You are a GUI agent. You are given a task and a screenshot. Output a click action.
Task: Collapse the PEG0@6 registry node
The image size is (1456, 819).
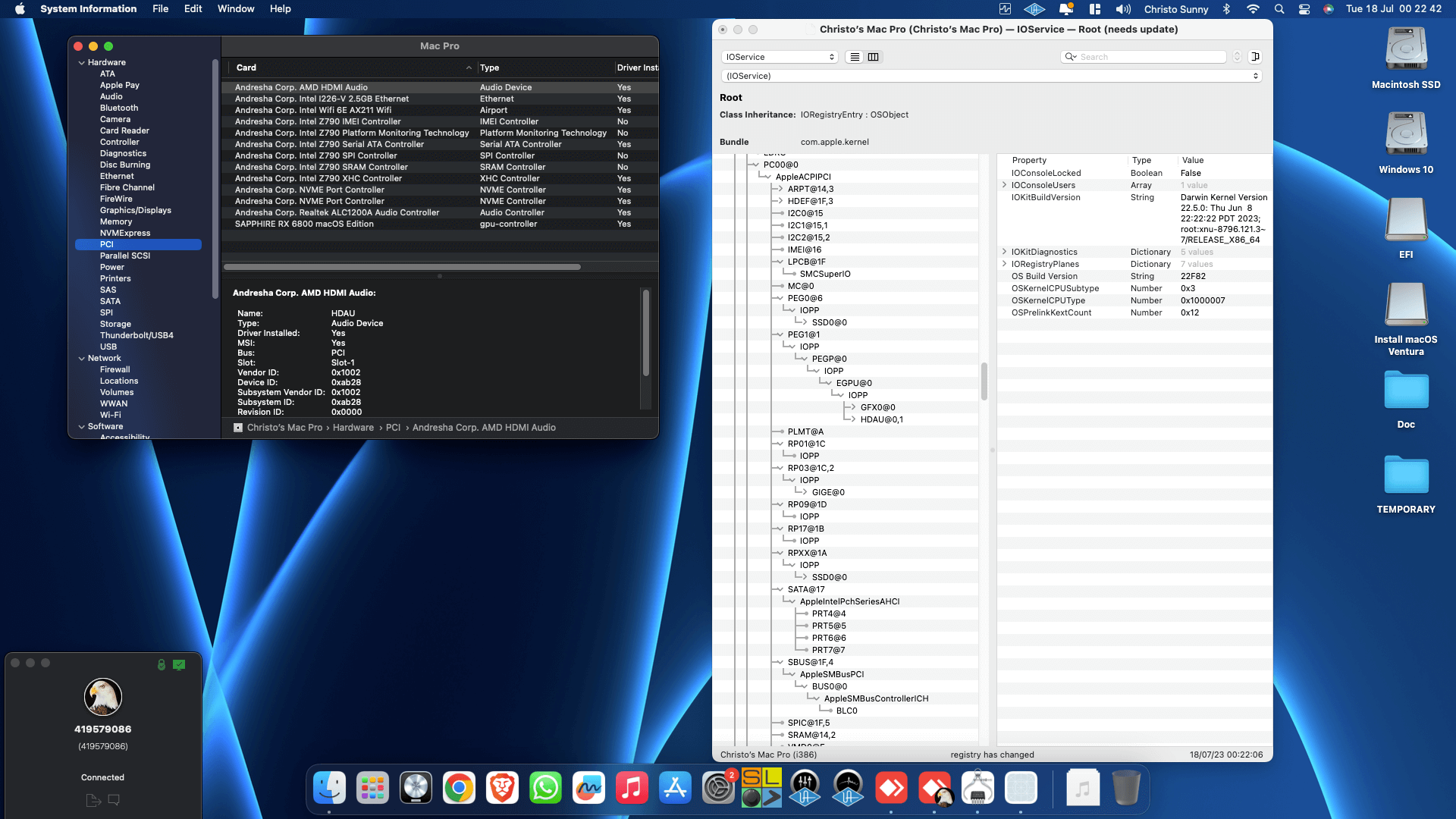(778, 298)
